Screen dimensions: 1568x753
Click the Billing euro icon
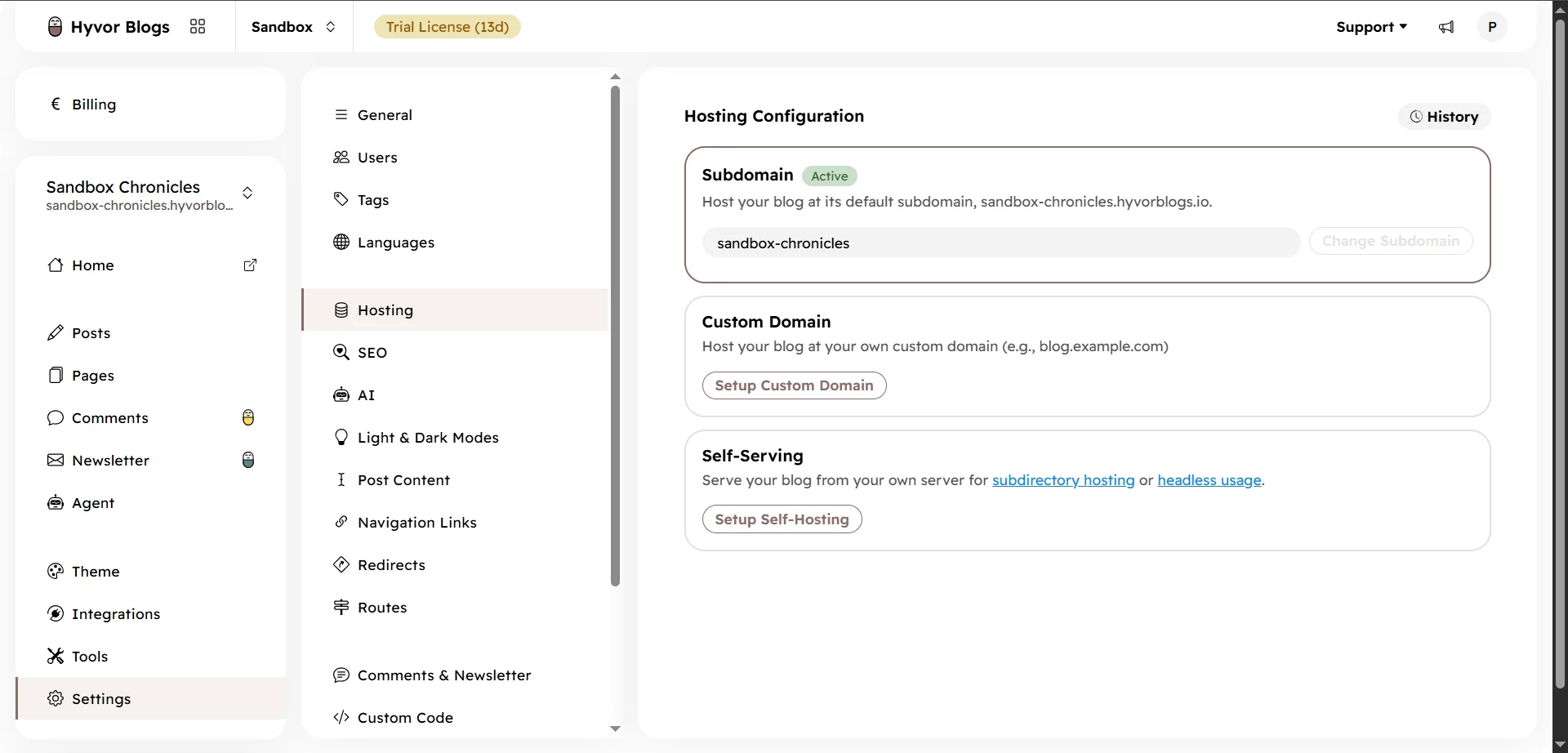pyautogui.click(x=56, y=104)
